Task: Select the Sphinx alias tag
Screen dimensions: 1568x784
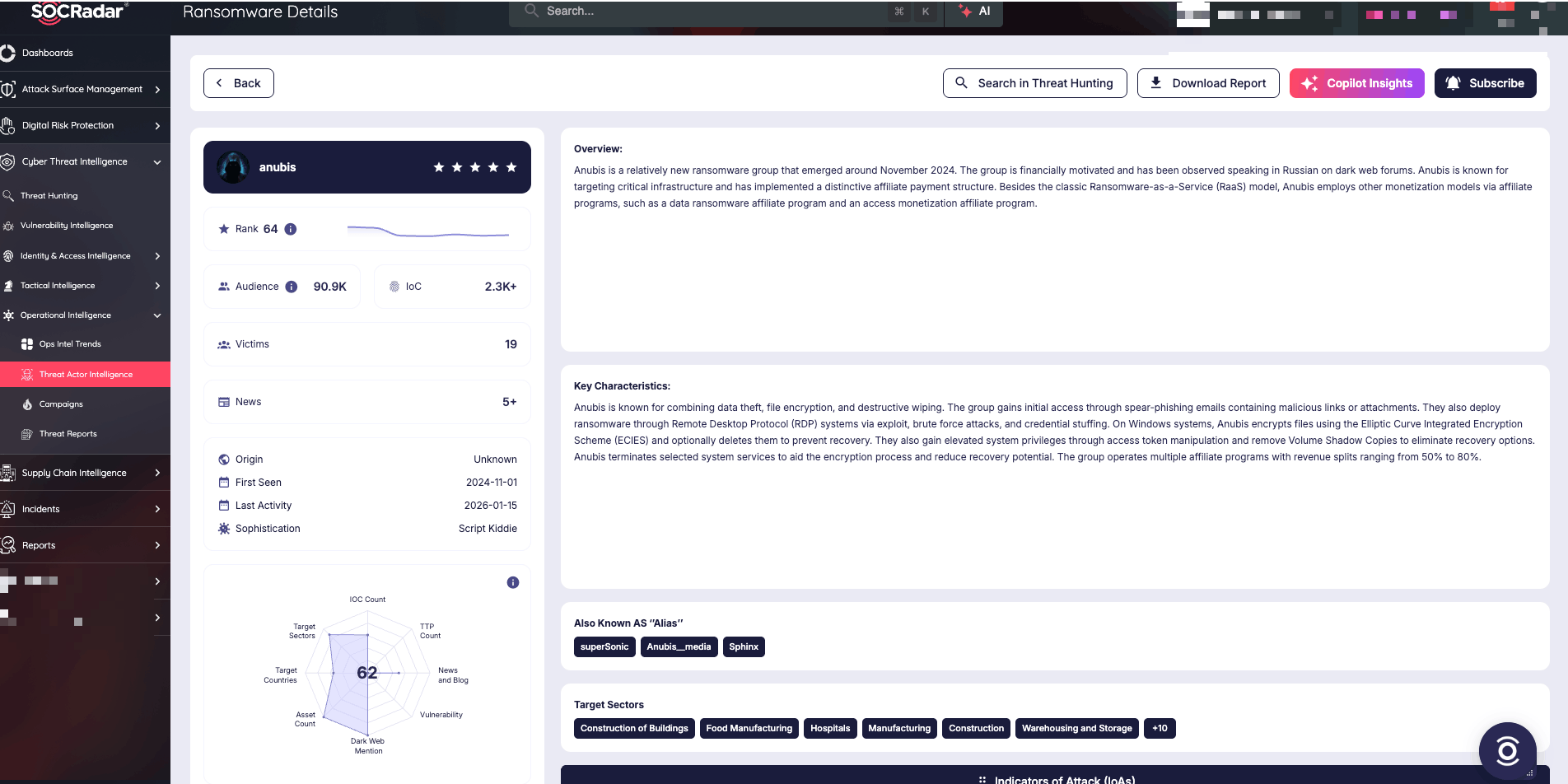Action: click(x=744, y=647)
